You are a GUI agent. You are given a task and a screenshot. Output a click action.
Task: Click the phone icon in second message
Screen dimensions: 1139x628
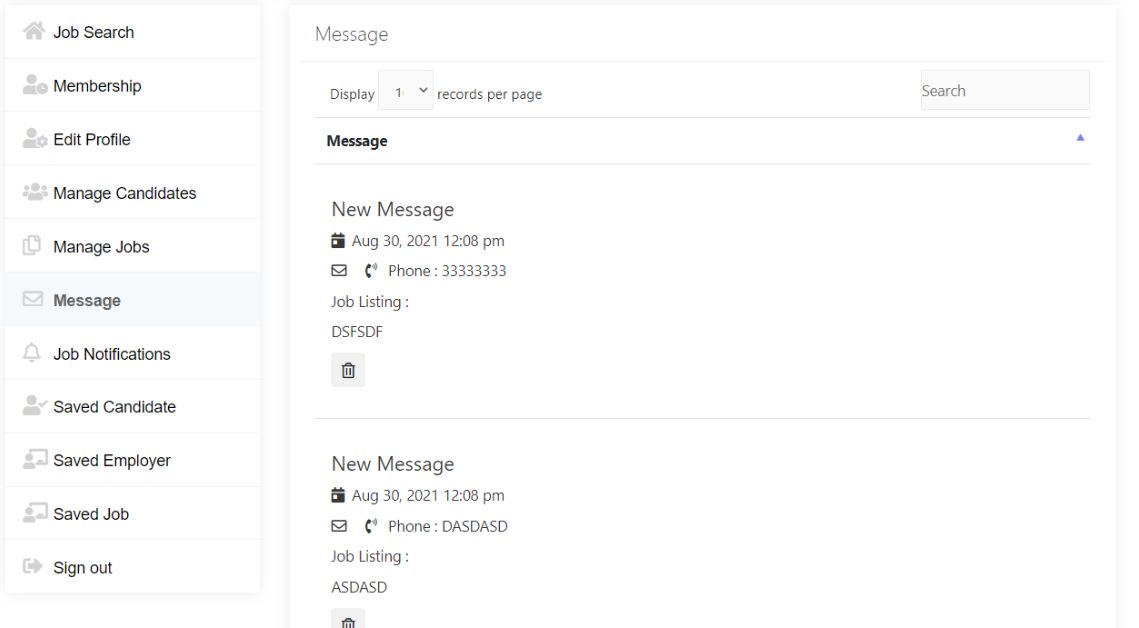tap(371, 526)
